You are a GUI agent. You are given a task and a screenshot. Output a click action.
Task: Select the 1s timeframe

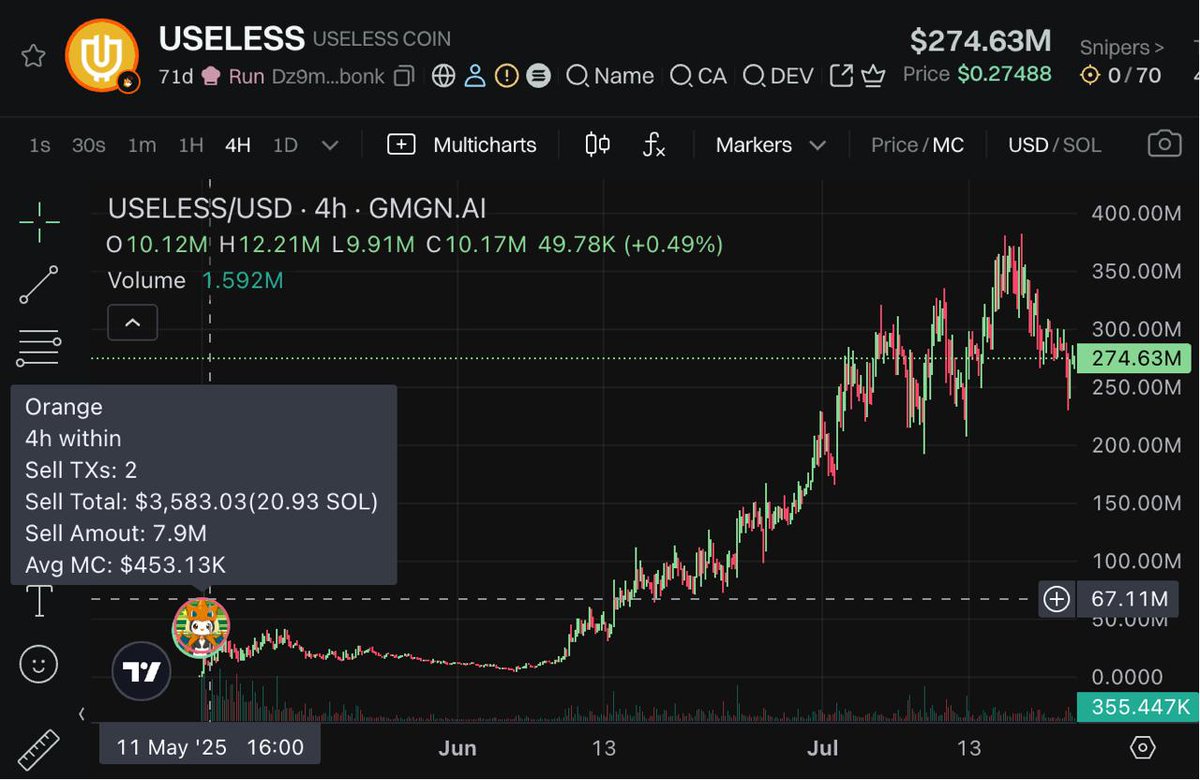coord(39,145)
